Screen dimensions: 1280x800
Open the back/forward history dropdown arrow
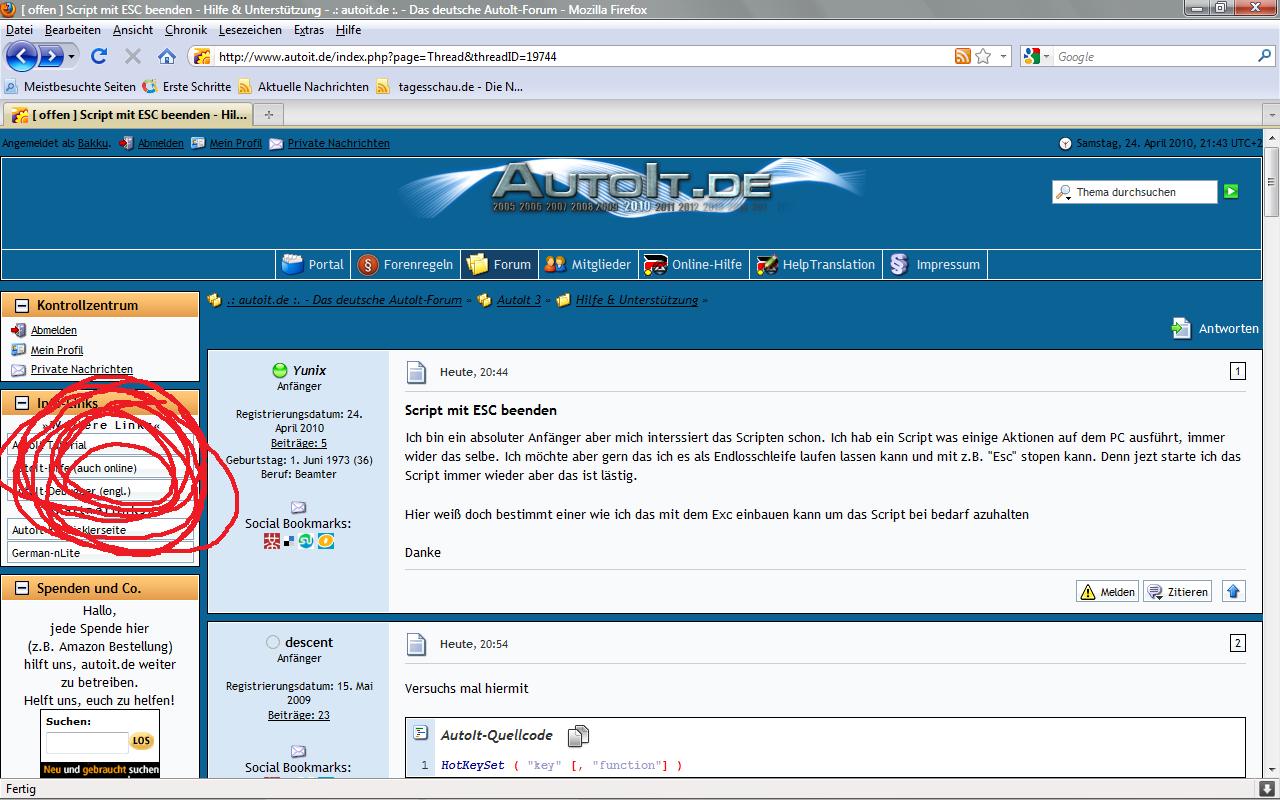[71, 56]
